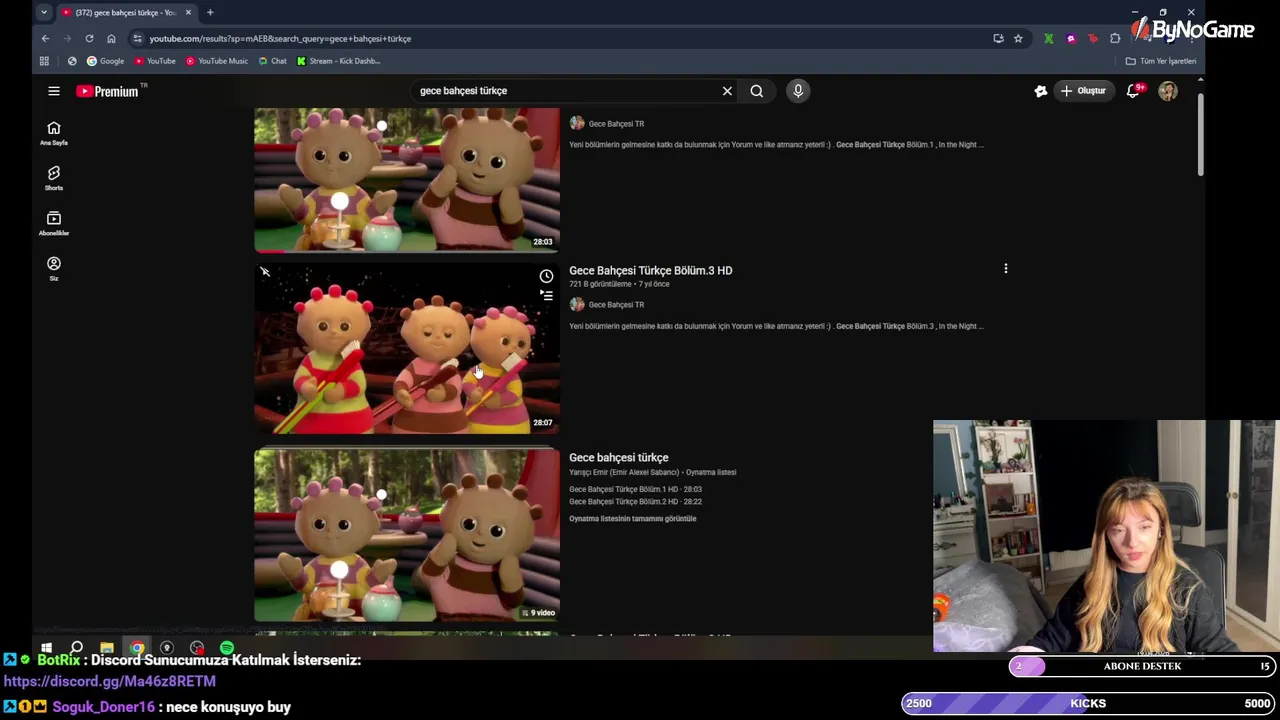Play Bölüm.2 HD 28:22 from playlist
Image resolution: width=1280 pixels, height=720 pixels.
click(635, 501)
